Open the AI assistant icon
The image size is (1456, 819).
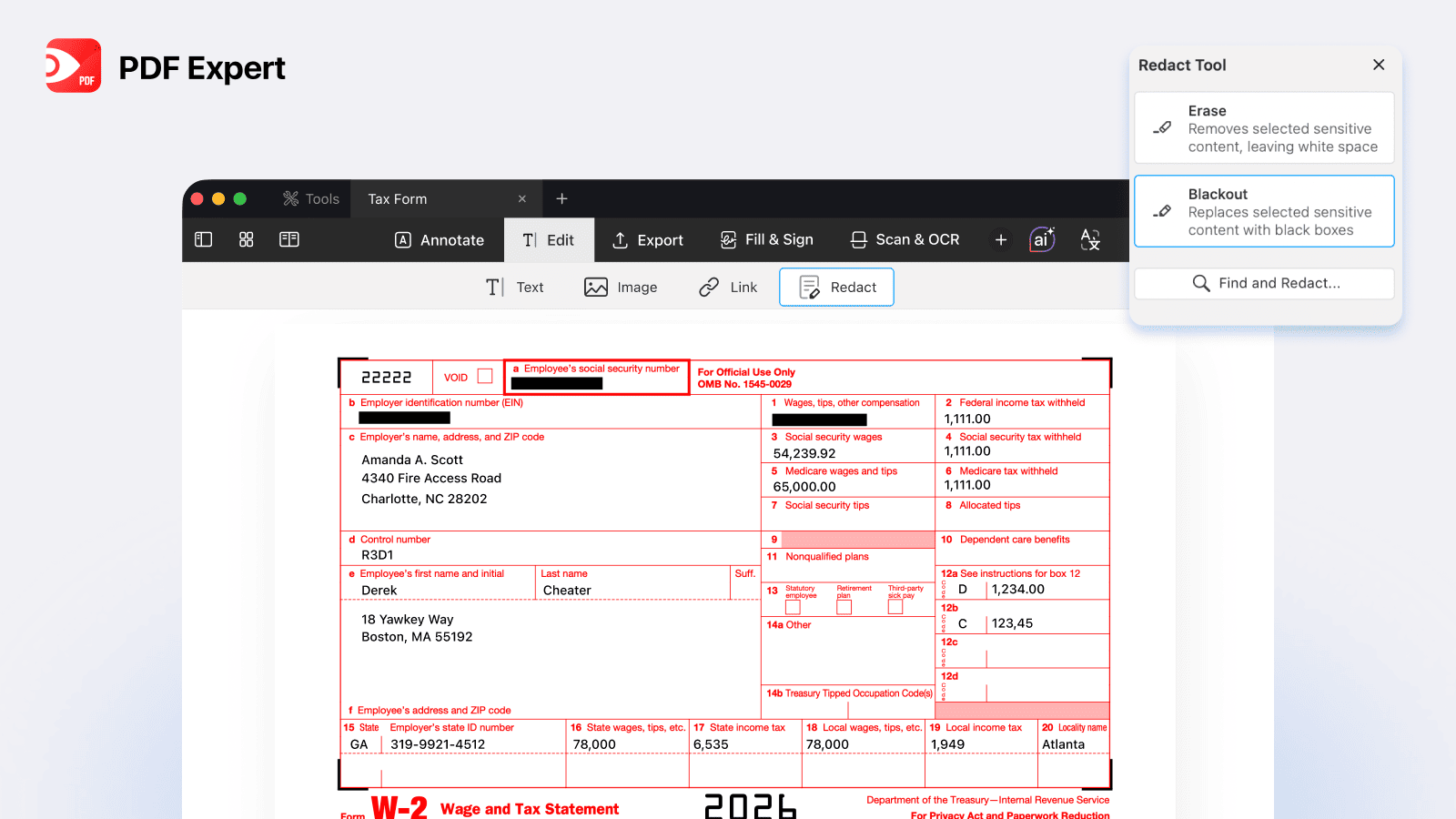(1042, 239)
